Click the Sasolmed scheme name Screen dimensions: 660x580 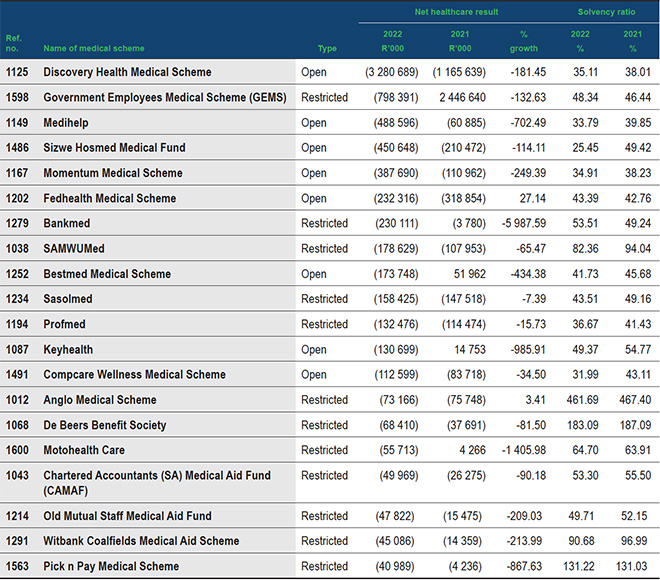click(x=68, y=299)
